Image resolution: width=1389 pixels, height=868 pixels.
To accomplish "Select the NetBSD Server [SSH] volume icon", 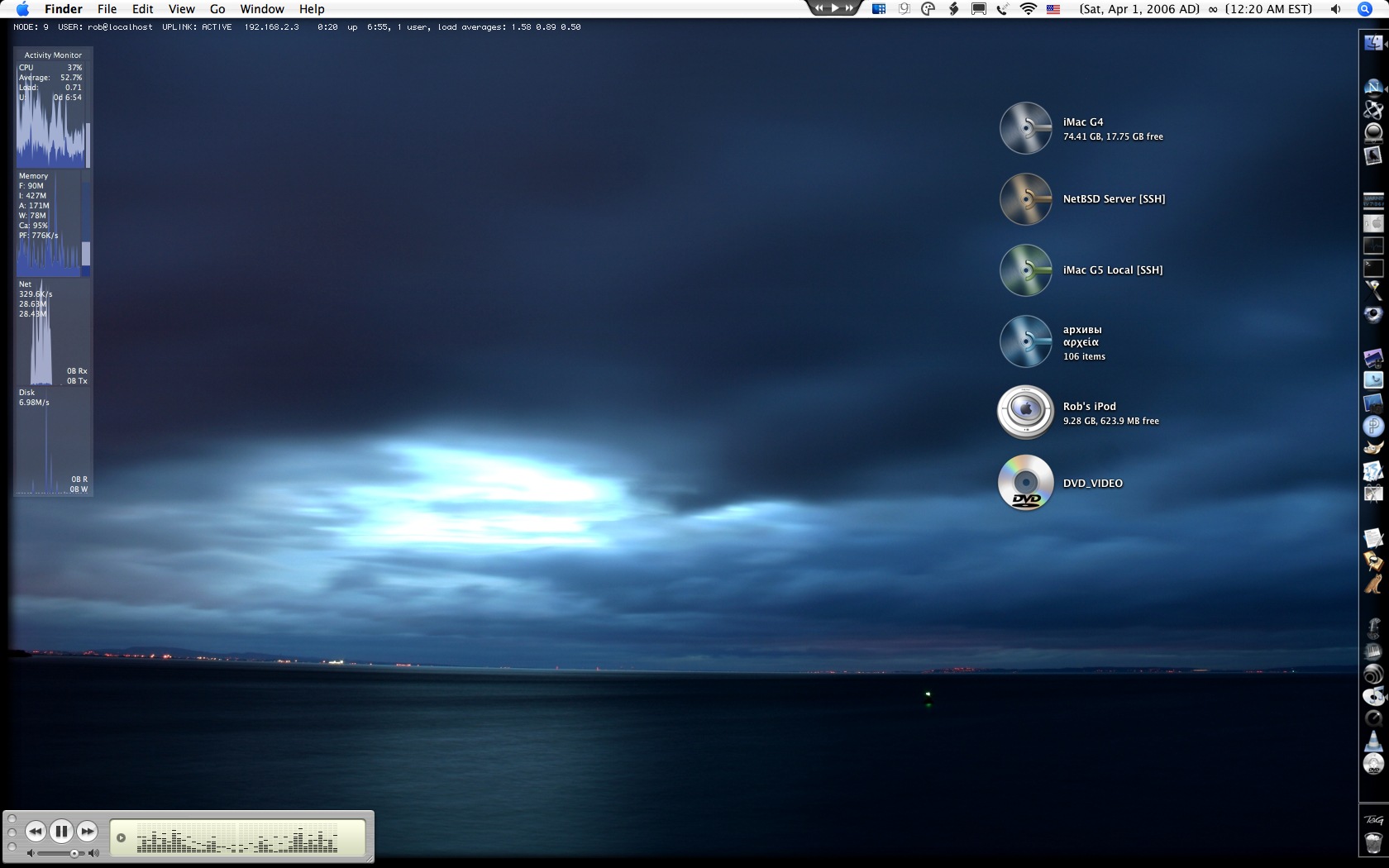I will tap(1025, 199).
